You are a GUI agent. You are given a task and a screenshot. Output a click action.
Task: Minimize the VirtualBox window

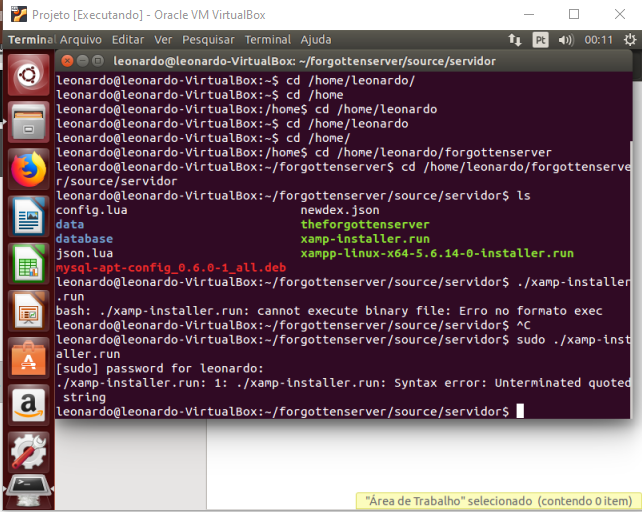pos(529,14)
